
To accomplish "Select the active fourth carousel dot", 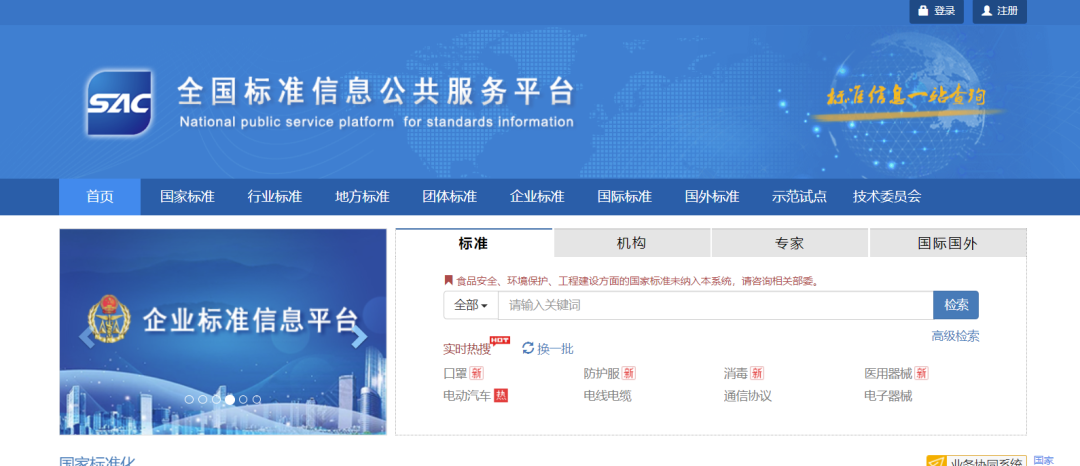I will 229,399.
